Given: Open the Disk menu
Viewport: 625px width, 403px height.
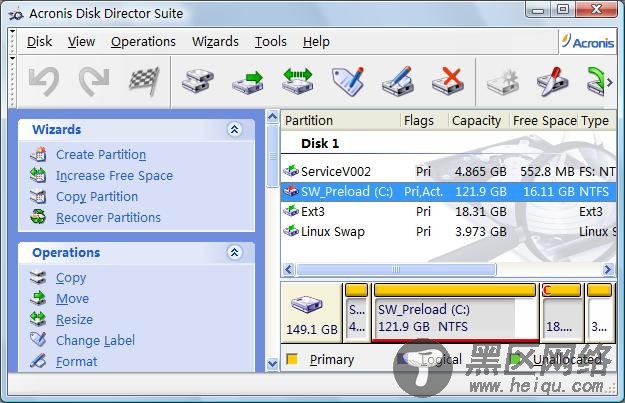Looking at the screenshot, I should (39, 41).
